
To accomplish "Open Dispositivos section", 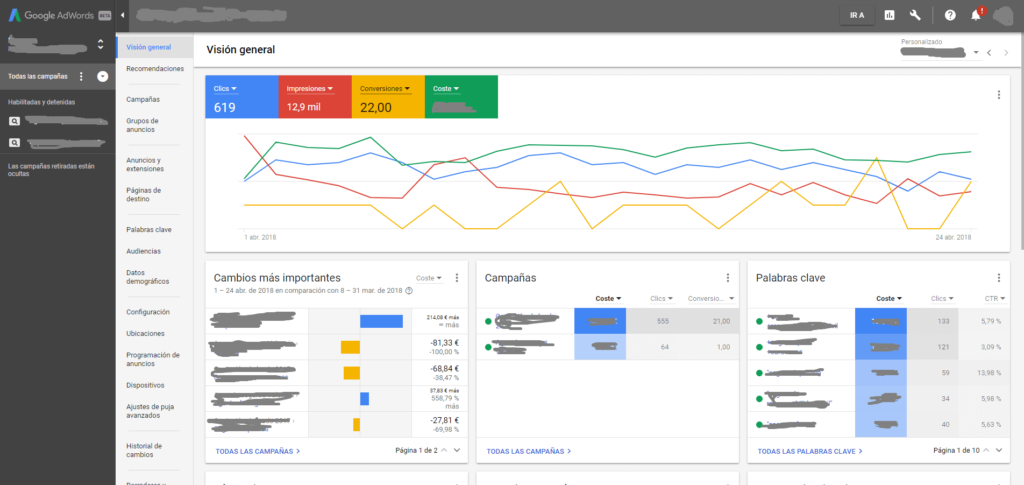I will 145,385.
